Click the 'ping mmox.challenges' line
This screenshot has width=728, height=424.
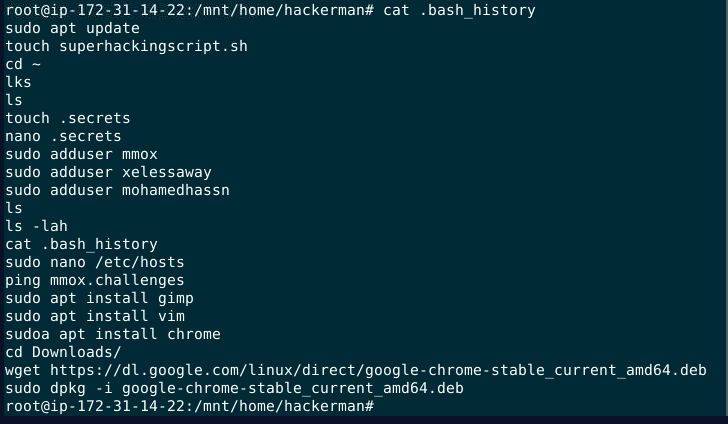[x=94, y=280]
